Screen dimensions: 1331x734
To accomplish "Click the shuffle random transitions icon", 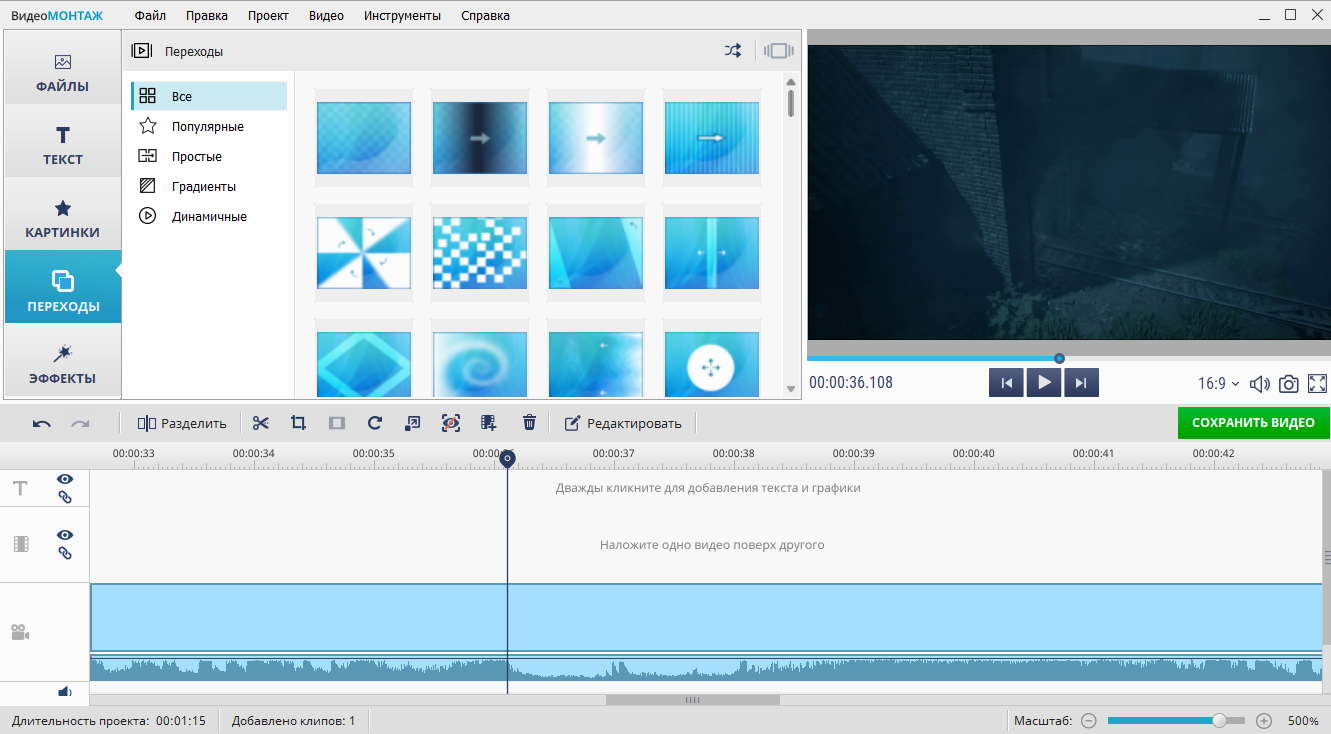I will point(733,51).
